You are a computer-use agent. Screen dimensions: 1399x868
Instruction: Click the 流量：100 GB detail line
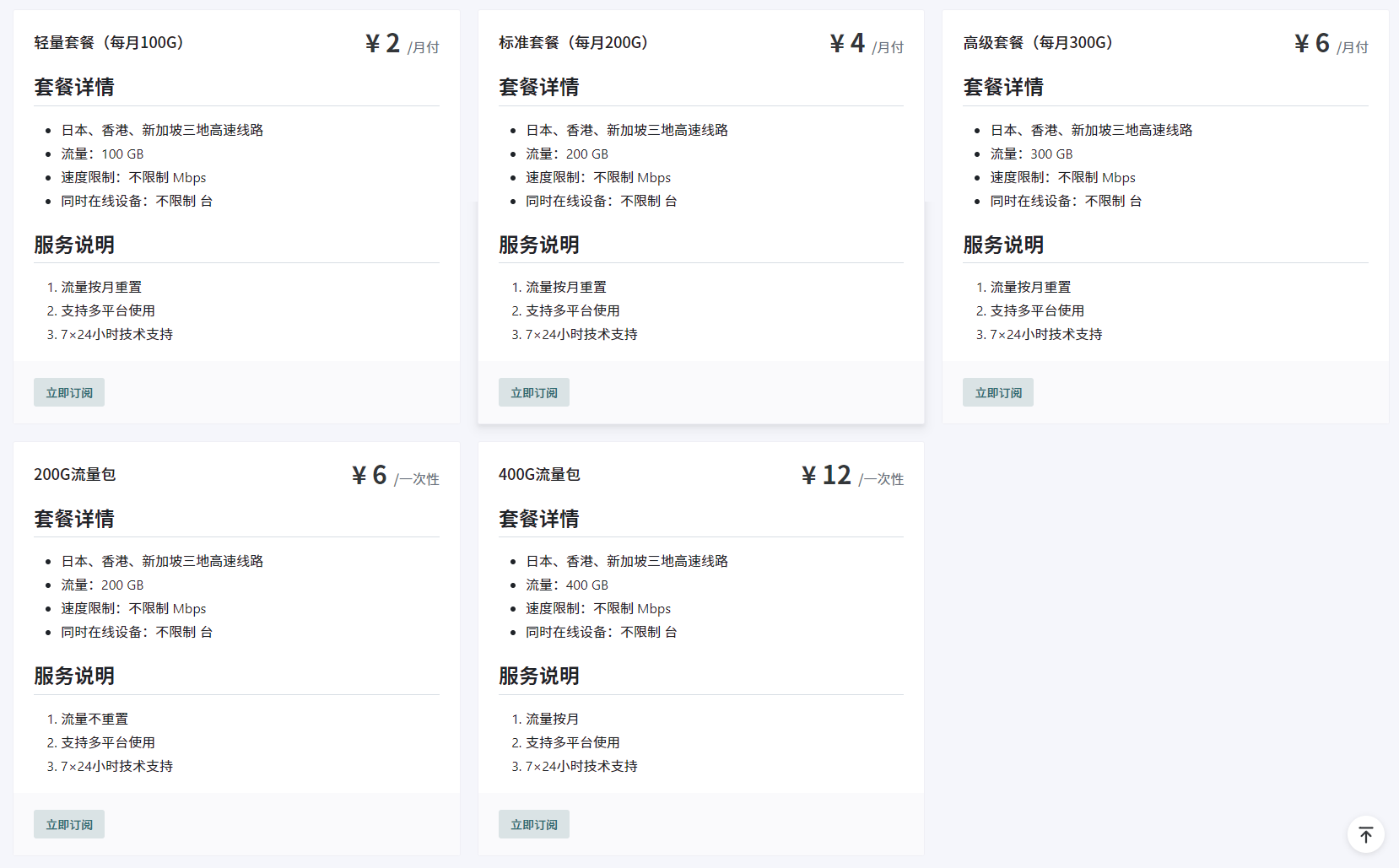click(102, 154)
